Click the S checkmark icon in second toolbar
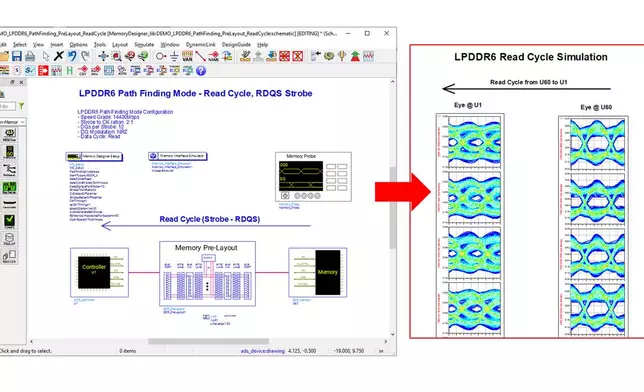Image resolution: width=644 pixels, height=392 pixels. coord(30,71)
